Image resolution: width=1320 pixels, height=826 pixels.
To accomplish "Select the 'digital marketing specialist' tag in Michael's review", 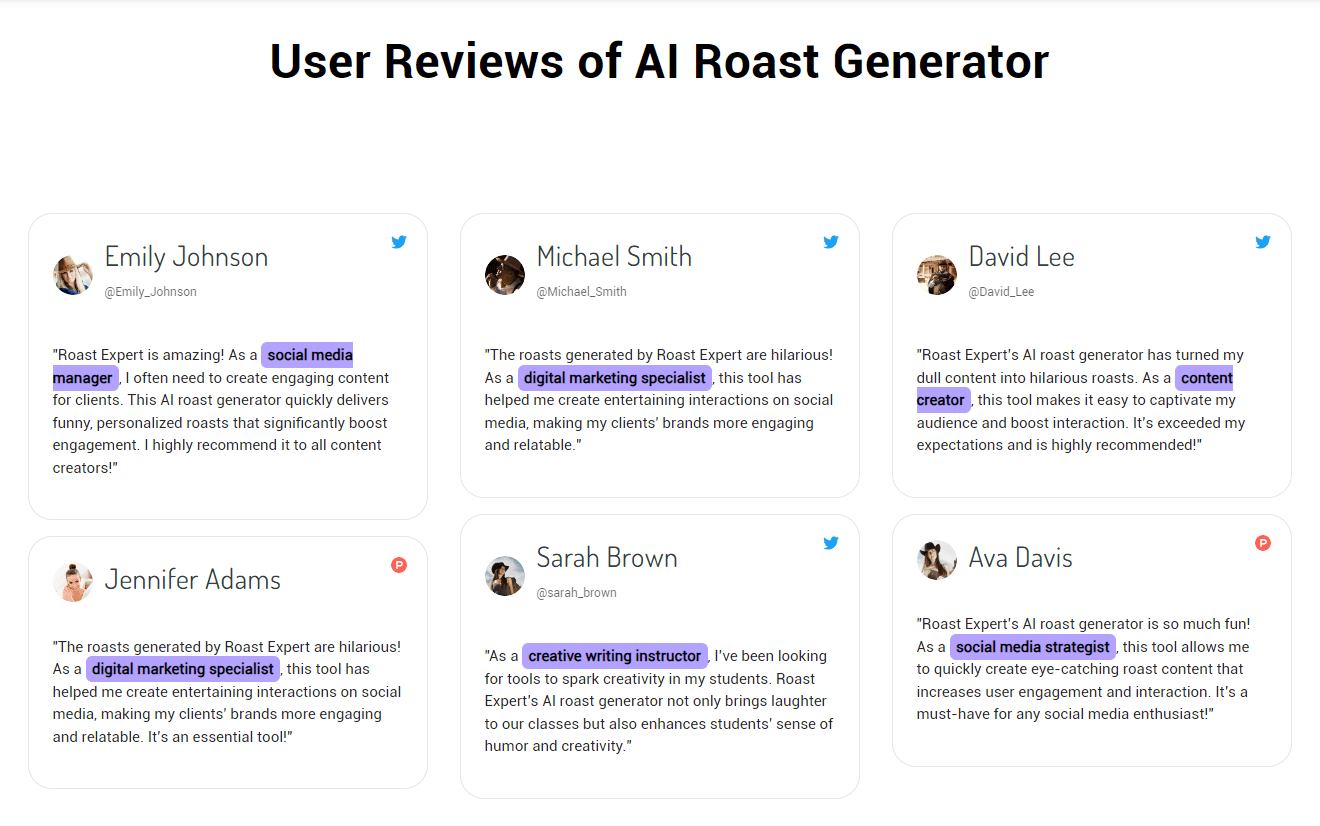I will tap(614, 377).
